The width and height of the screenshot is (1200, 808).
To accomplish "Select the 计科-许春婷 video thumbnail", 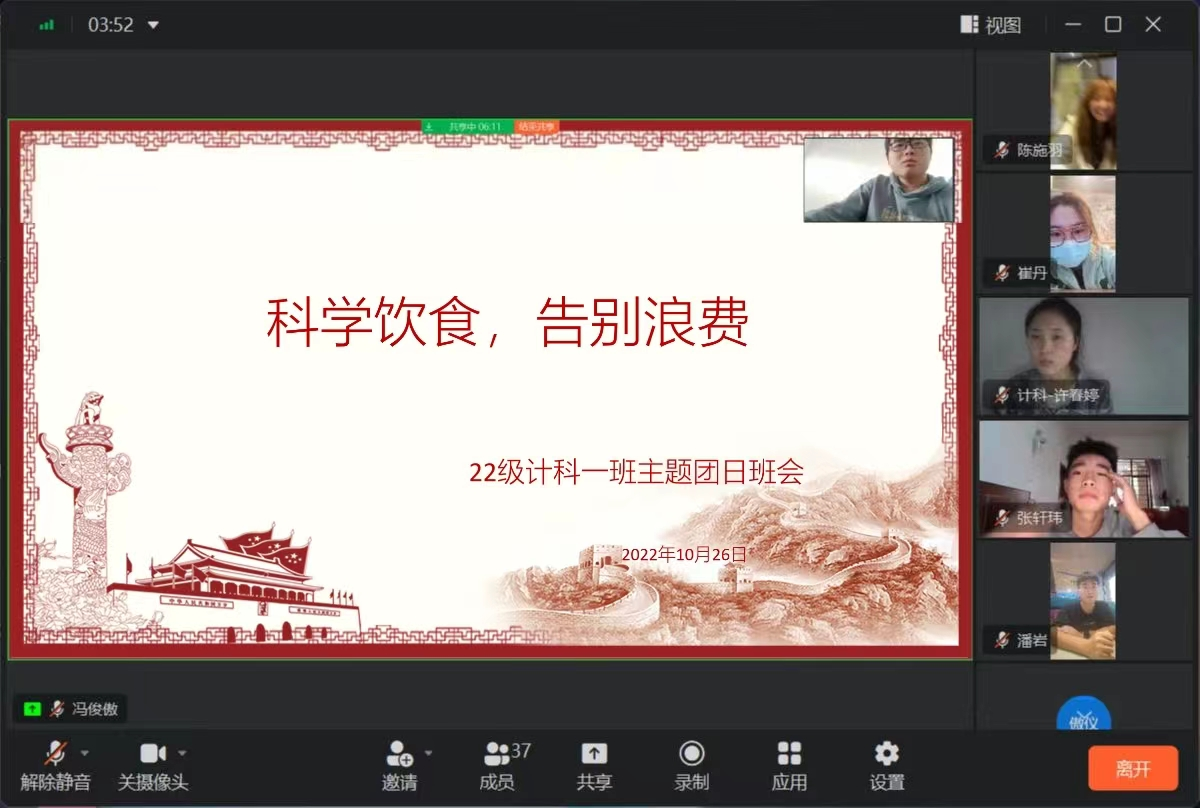I will coord(1083,355).
